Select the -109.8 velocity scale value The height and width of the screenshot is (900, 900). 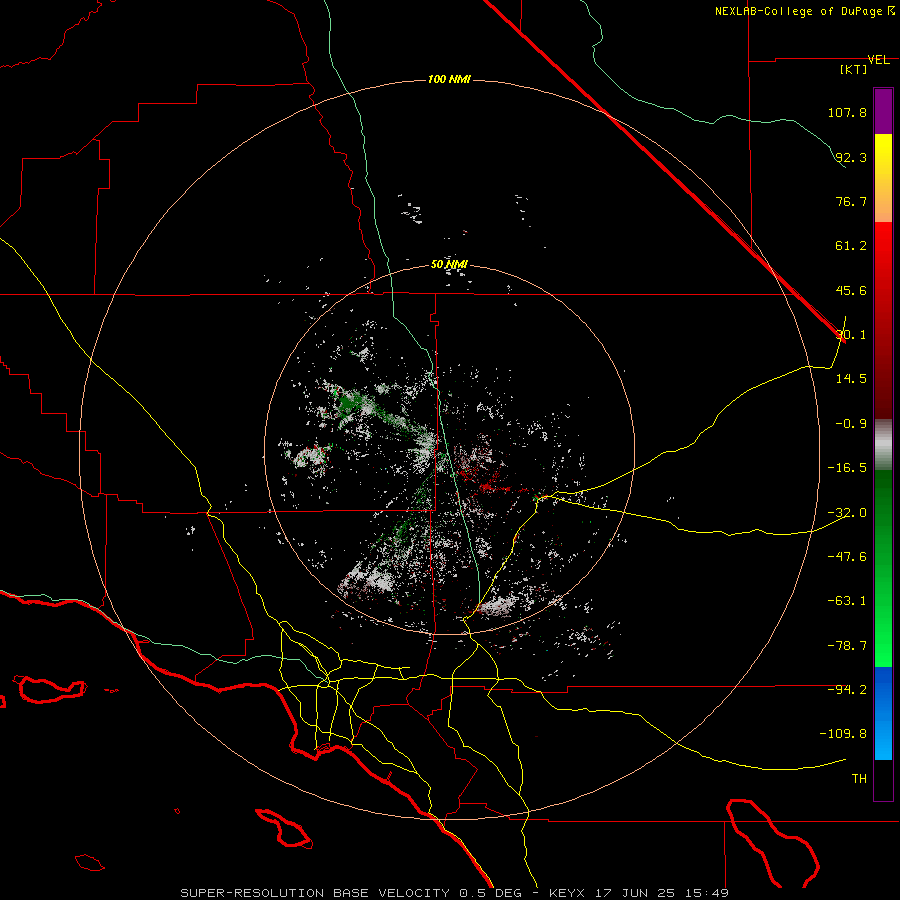(x=844, y=734)
